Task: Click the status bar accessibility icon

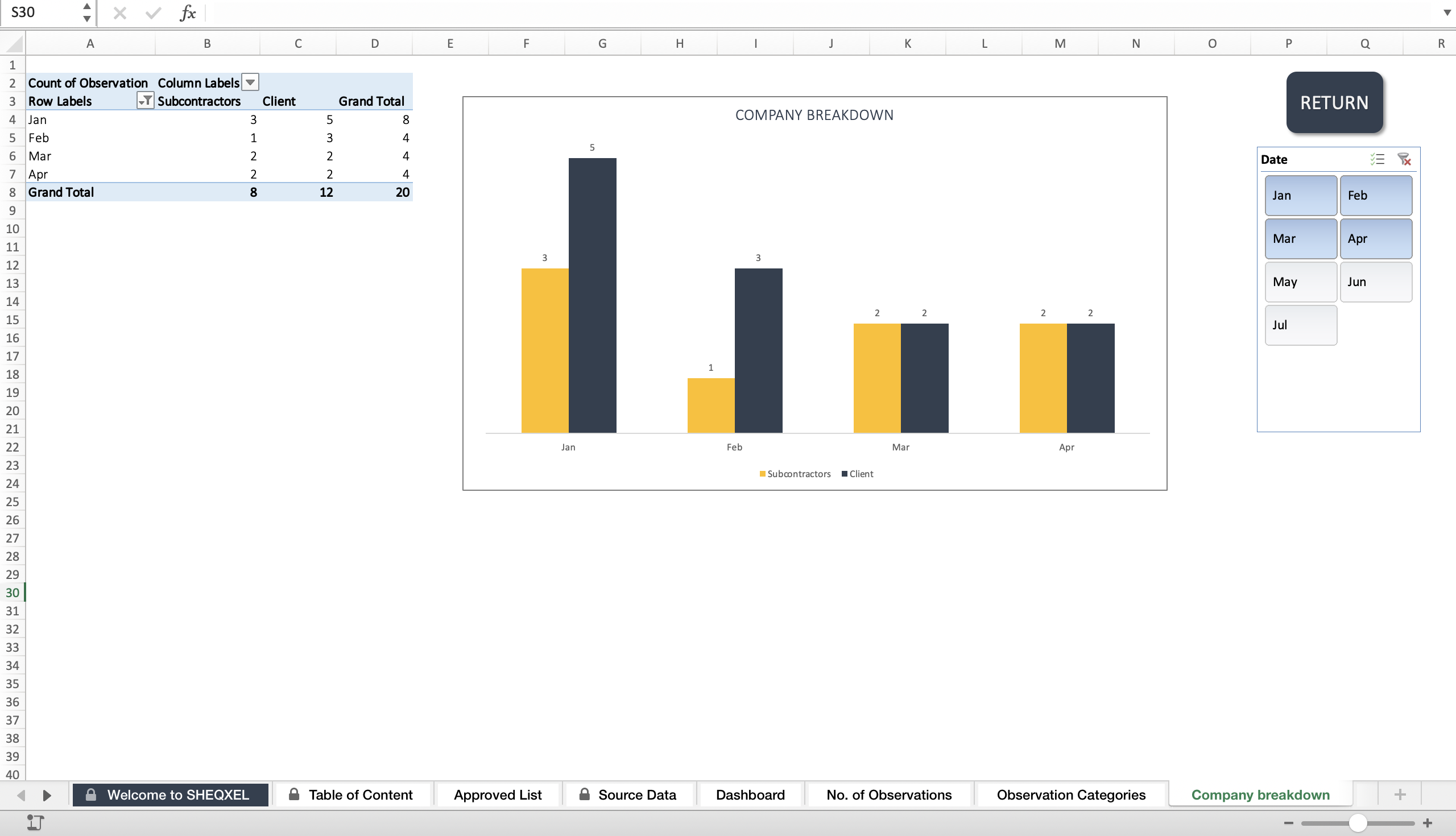Action: 35,822
